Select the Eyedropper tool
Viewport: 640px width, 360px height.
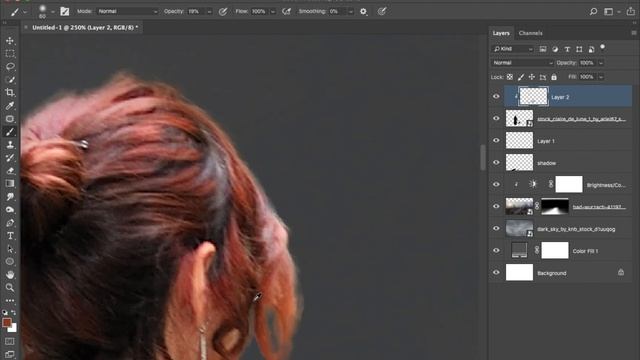[x=10, y=106]
